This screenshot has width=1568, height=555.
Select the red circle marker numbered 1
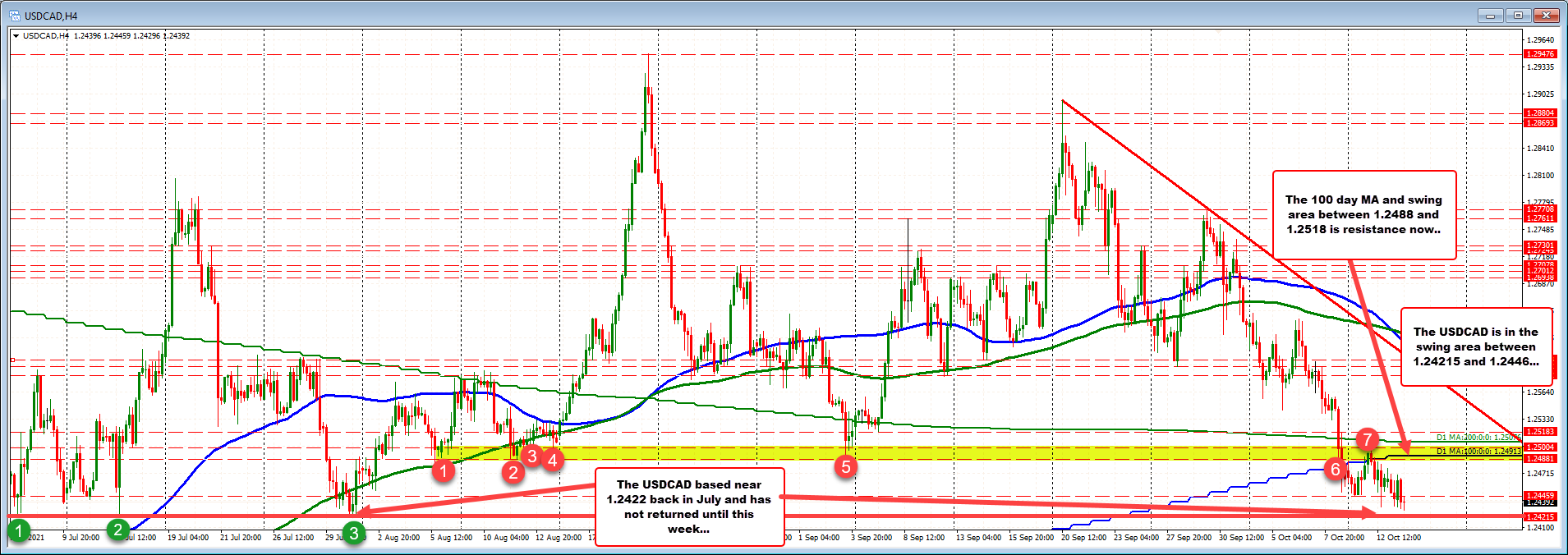(x=444, y=470)
